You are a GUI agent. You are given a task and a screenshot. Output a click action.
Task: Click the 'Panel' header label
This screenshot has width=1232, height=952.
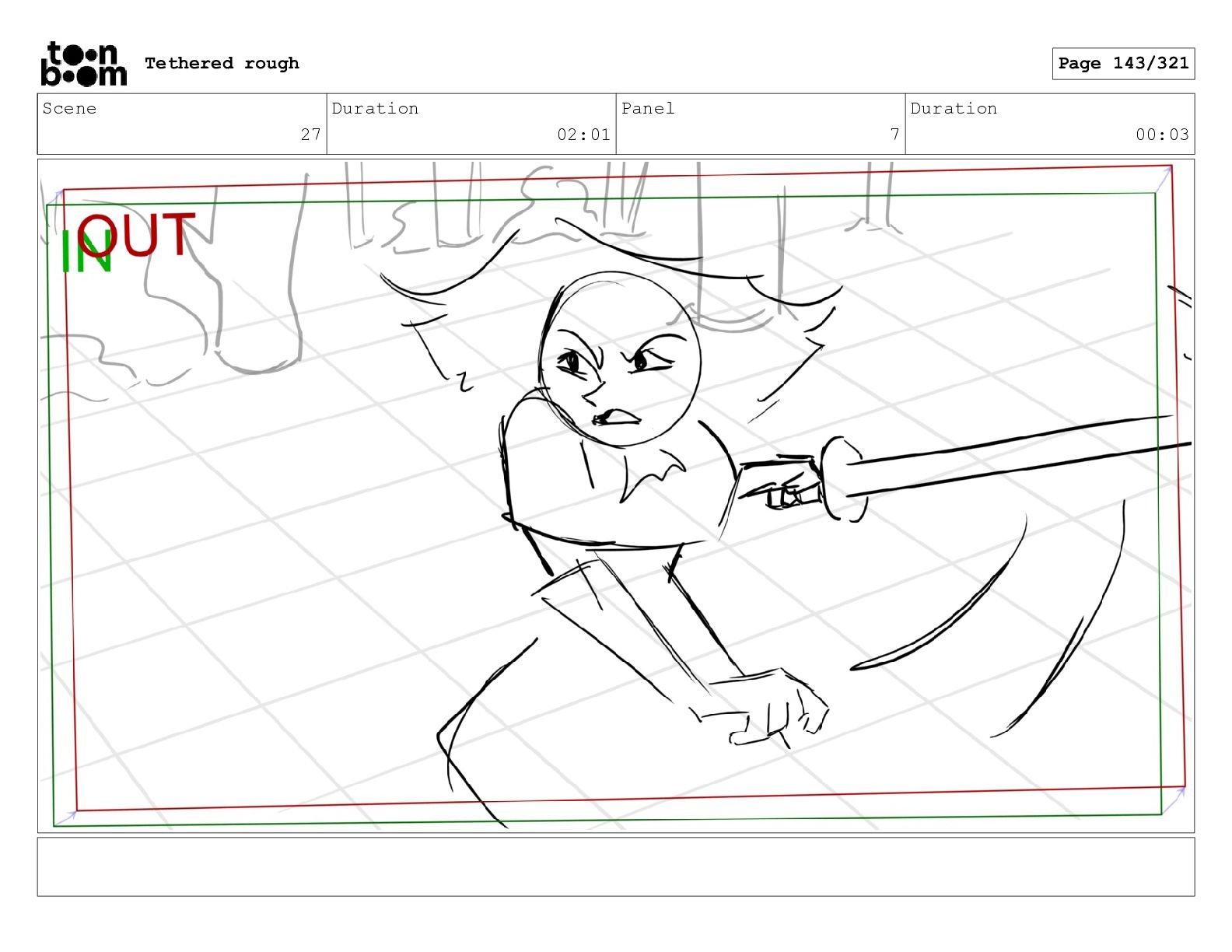point(648,108)
